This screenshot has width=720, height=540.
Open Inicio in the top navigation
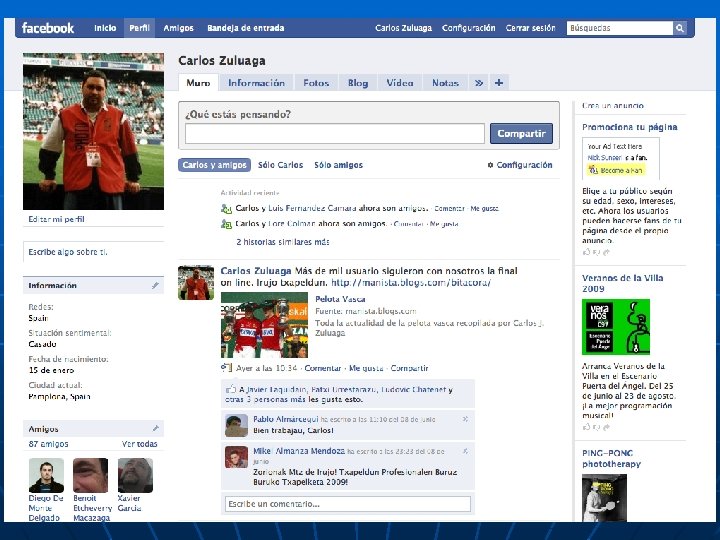tap(105, 28)
